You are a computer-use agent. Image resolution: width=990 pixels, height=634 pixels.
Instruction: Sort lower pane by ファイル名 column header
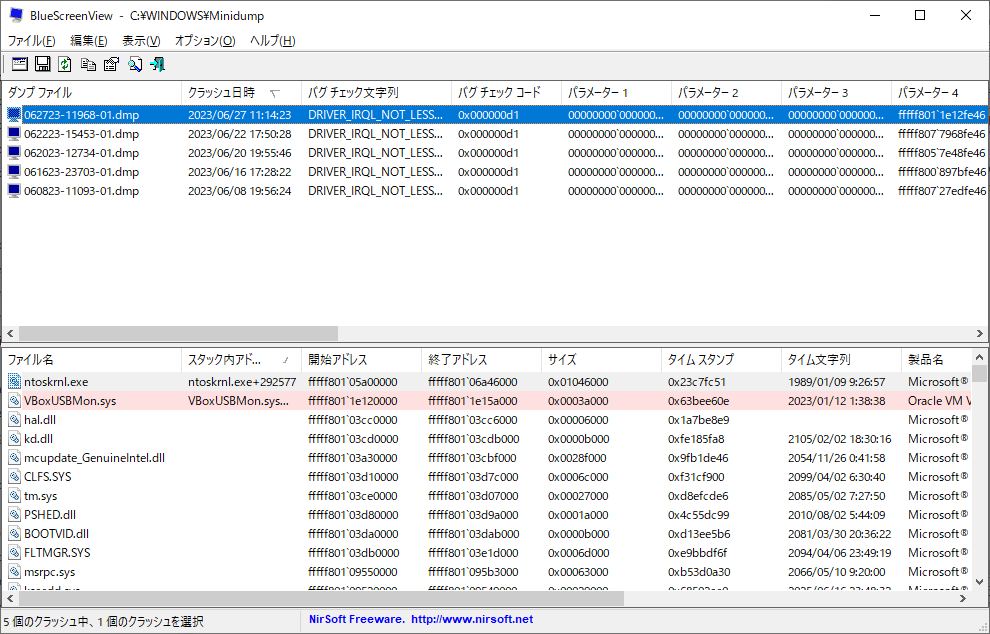point(32,360)
